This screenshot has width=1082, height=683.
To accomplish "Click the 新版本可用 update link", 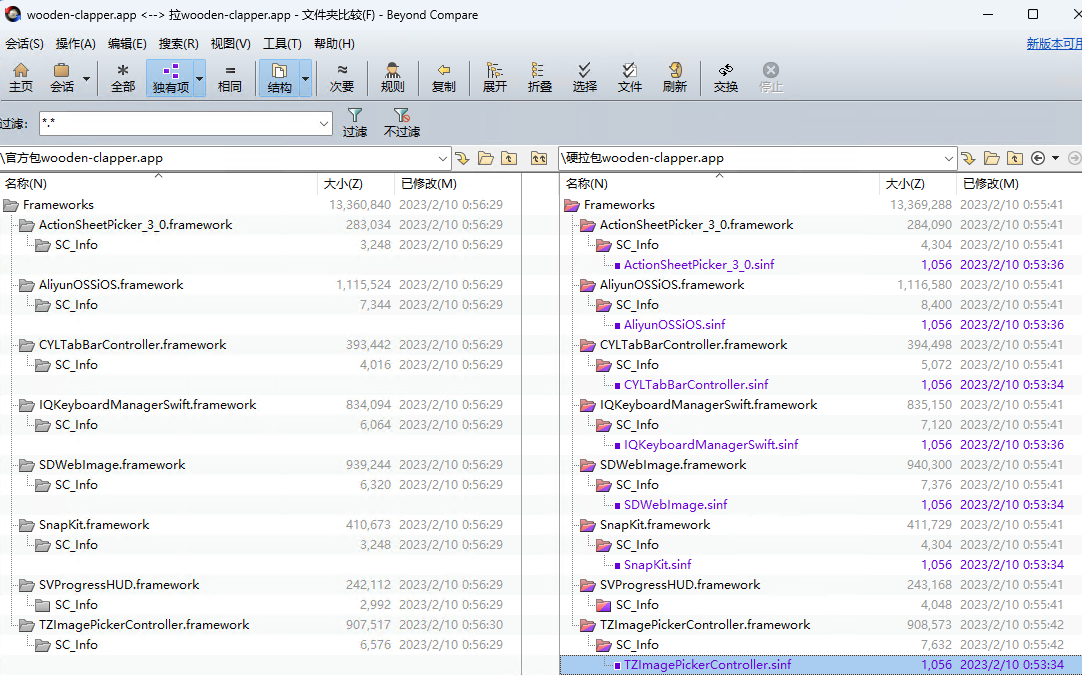I will 1053,44.
